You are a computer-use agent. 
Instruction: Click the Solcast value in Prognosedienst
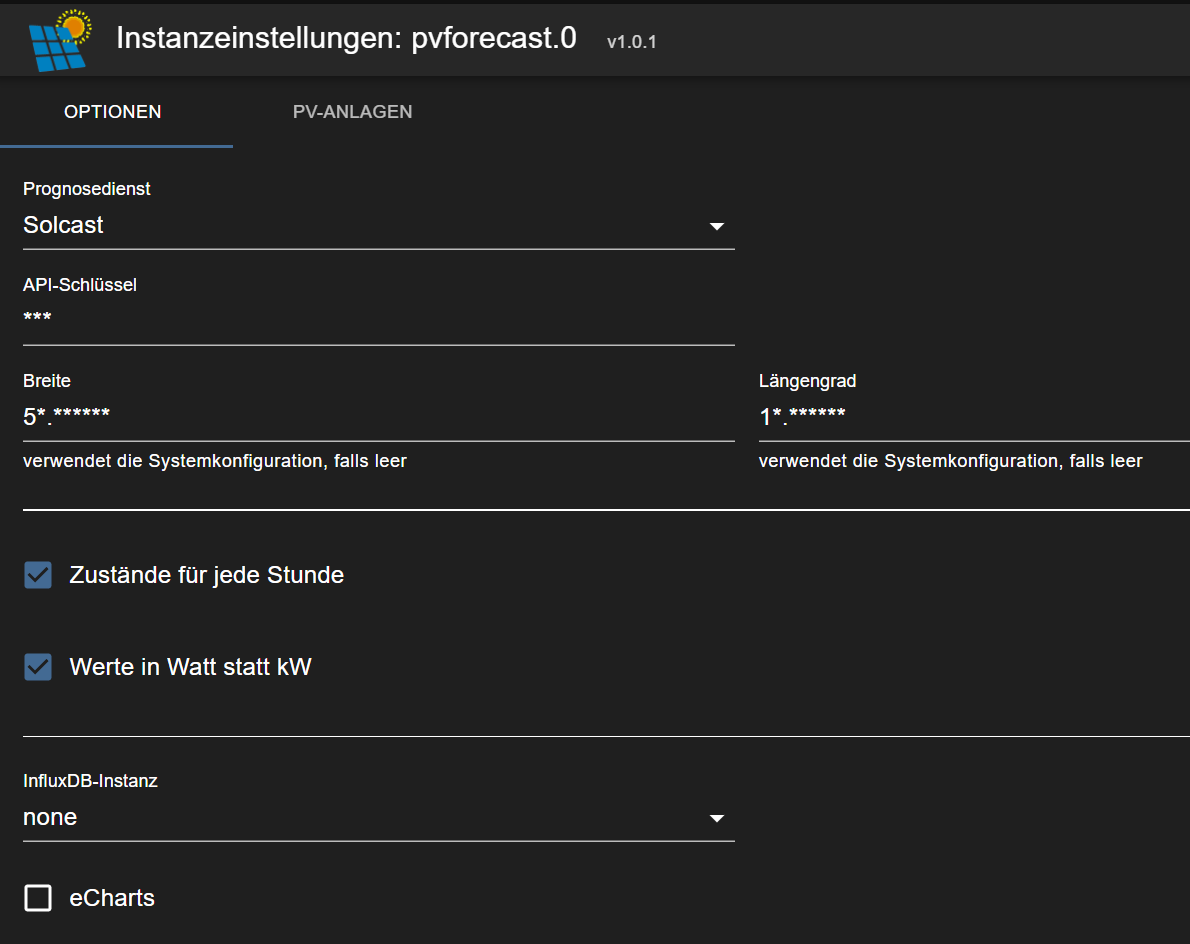64,226
